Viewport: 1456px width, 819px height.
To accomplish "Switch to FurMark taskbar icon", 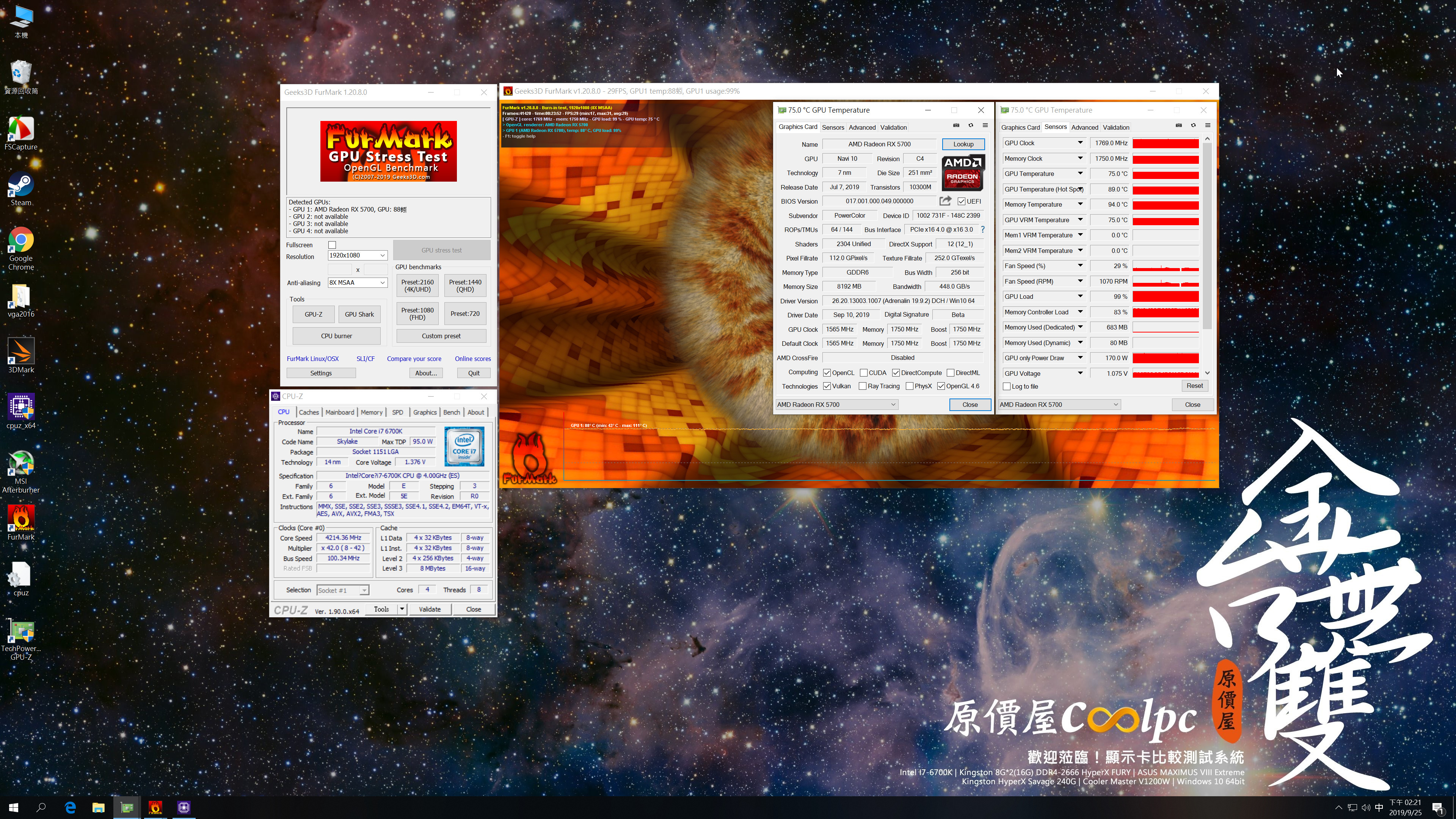I will click(155, 807).
